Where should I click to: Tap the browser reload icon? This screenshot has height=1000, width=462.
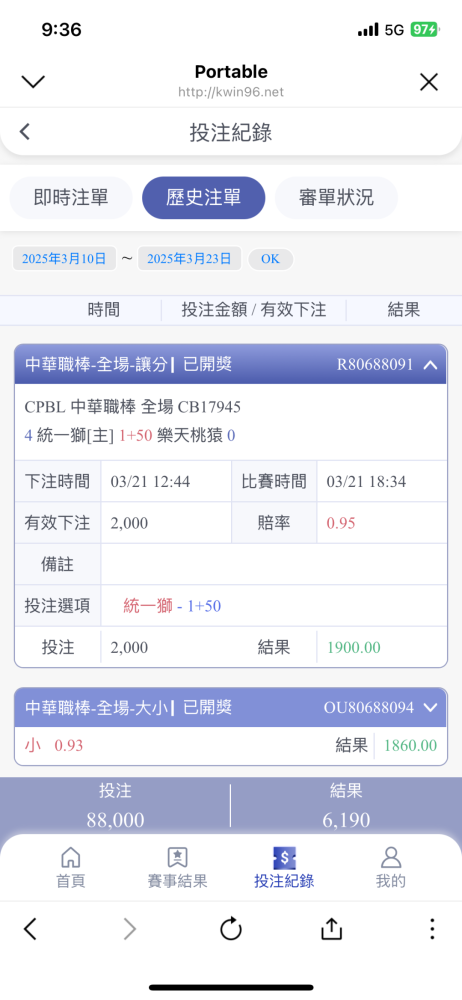[231, 929]
